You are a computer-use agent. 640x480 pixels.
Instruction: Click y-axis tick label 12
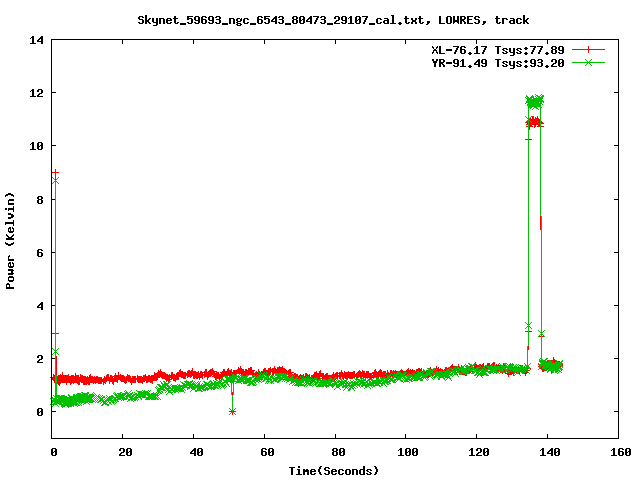tap(36, 93)
